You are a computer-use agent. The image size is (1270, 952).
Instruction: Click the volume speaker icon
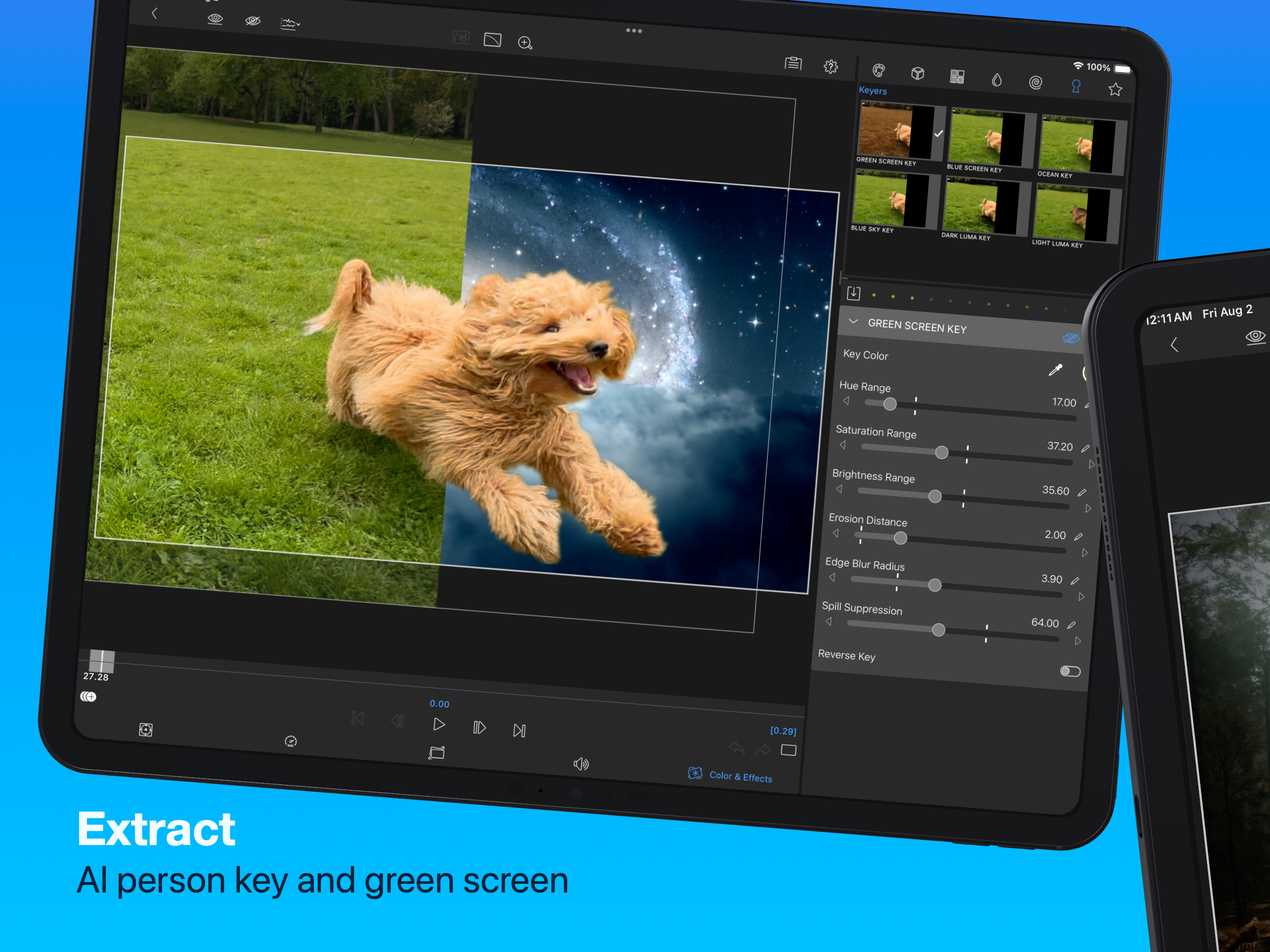(581, 764)
